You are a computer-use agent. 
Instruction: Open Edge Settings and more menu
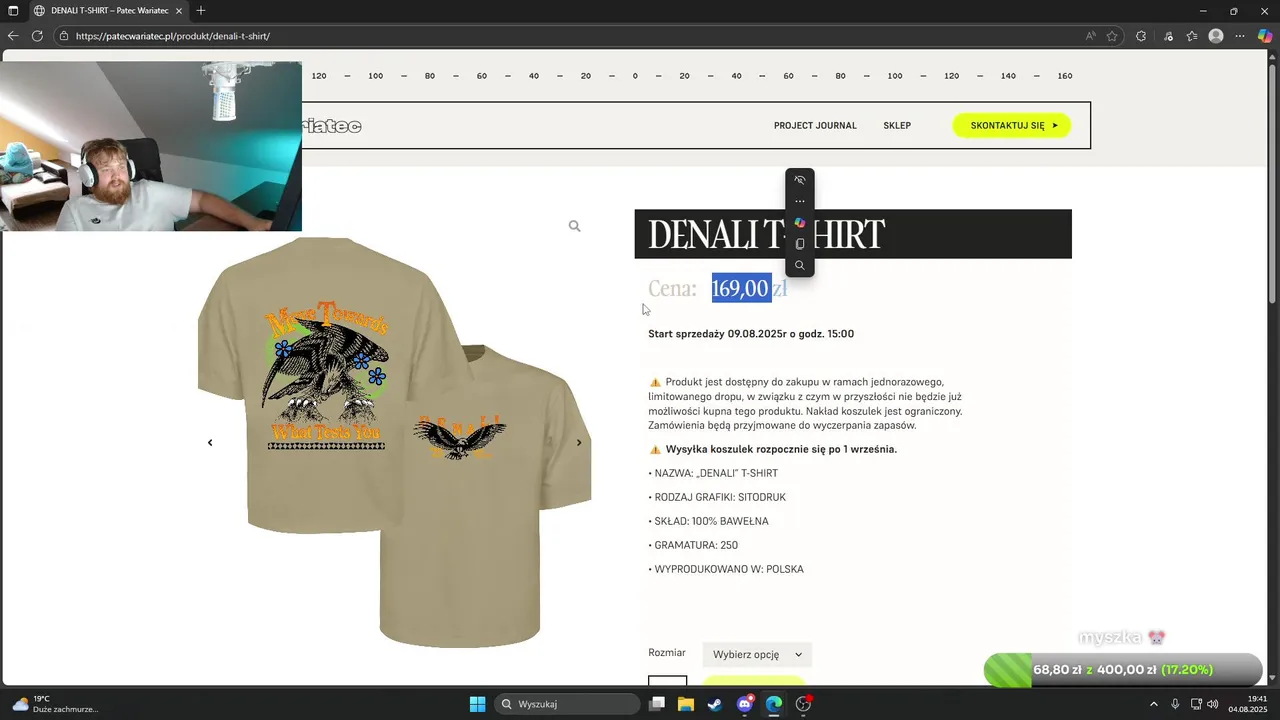[1241, 36]
